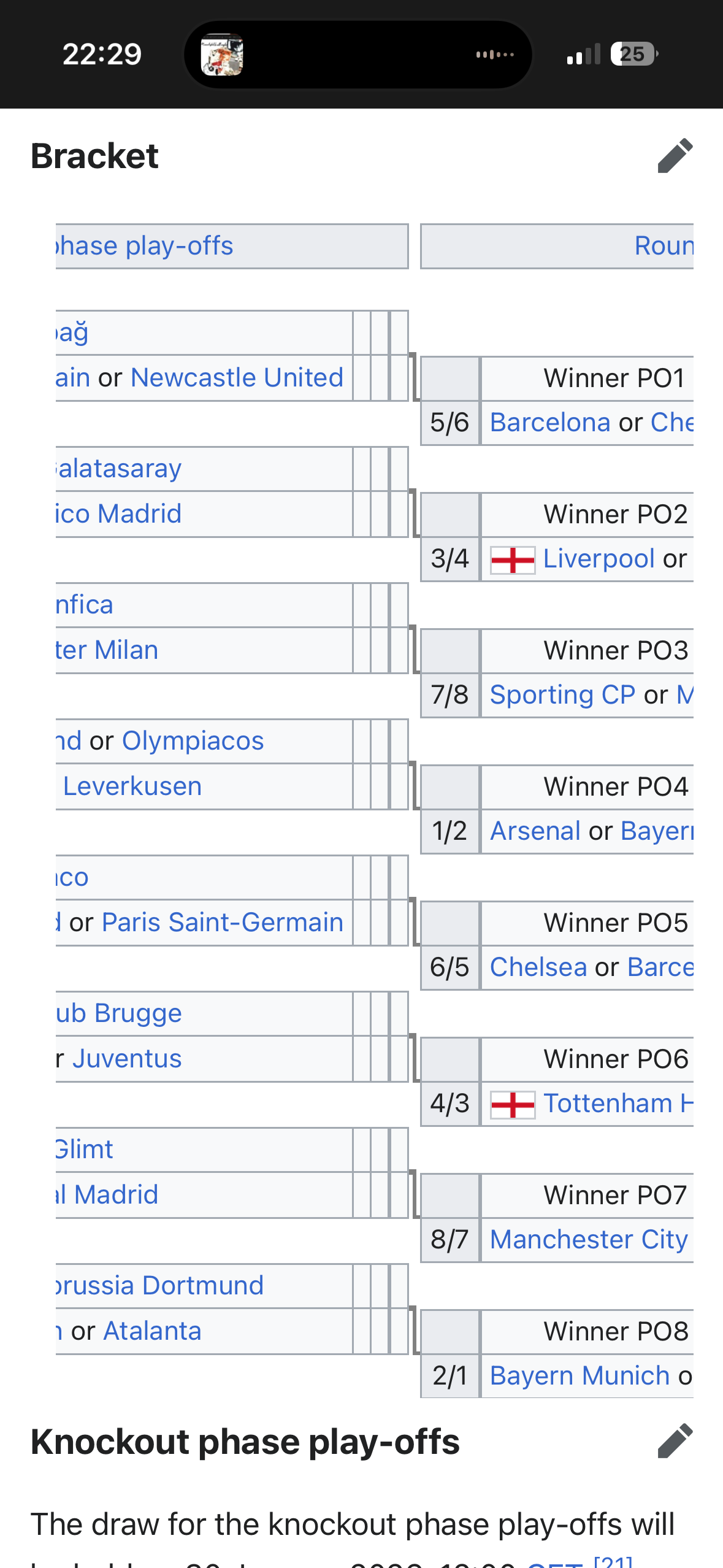
Task: Tap the cellular signal bars icon
Action: coord(583,55)
